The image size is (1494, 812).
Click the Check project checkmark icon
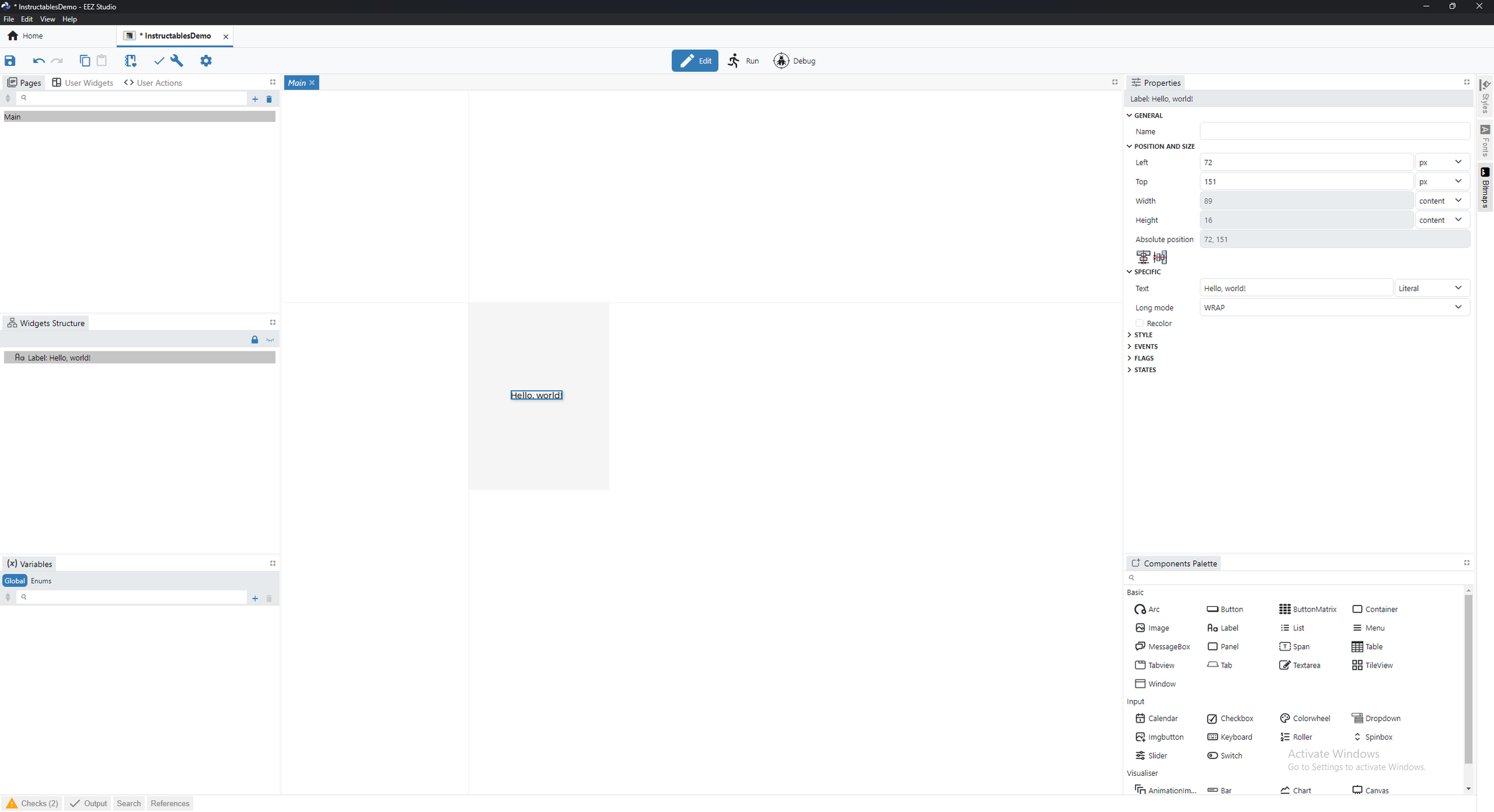pos(159,60)
